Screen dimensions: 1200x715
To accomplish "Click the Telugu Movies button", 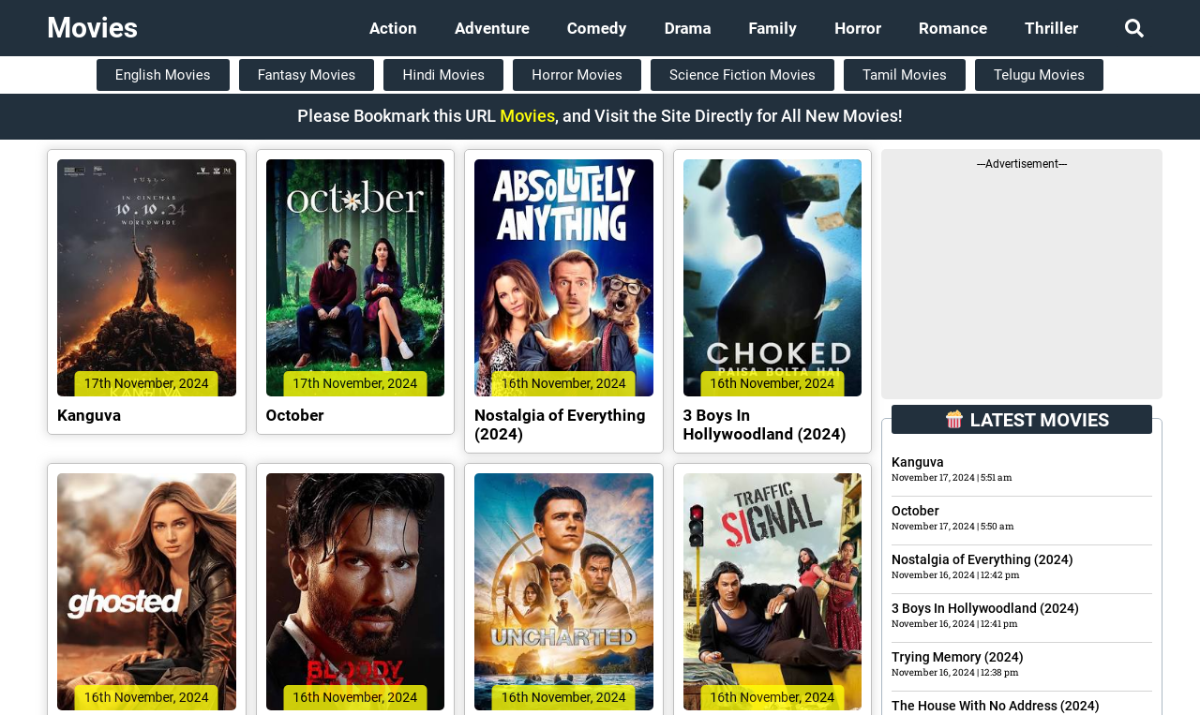I will tap(1038, 74).
